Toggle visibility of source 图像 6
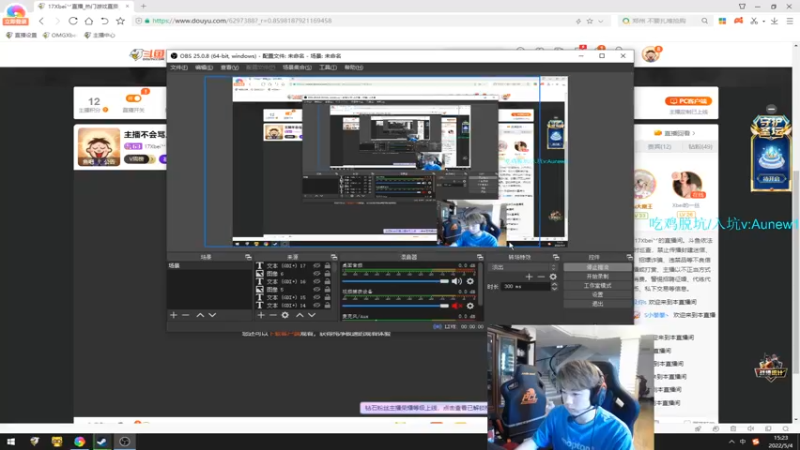Viewport: 800px width, 450px height. click(x=317, y=273)
